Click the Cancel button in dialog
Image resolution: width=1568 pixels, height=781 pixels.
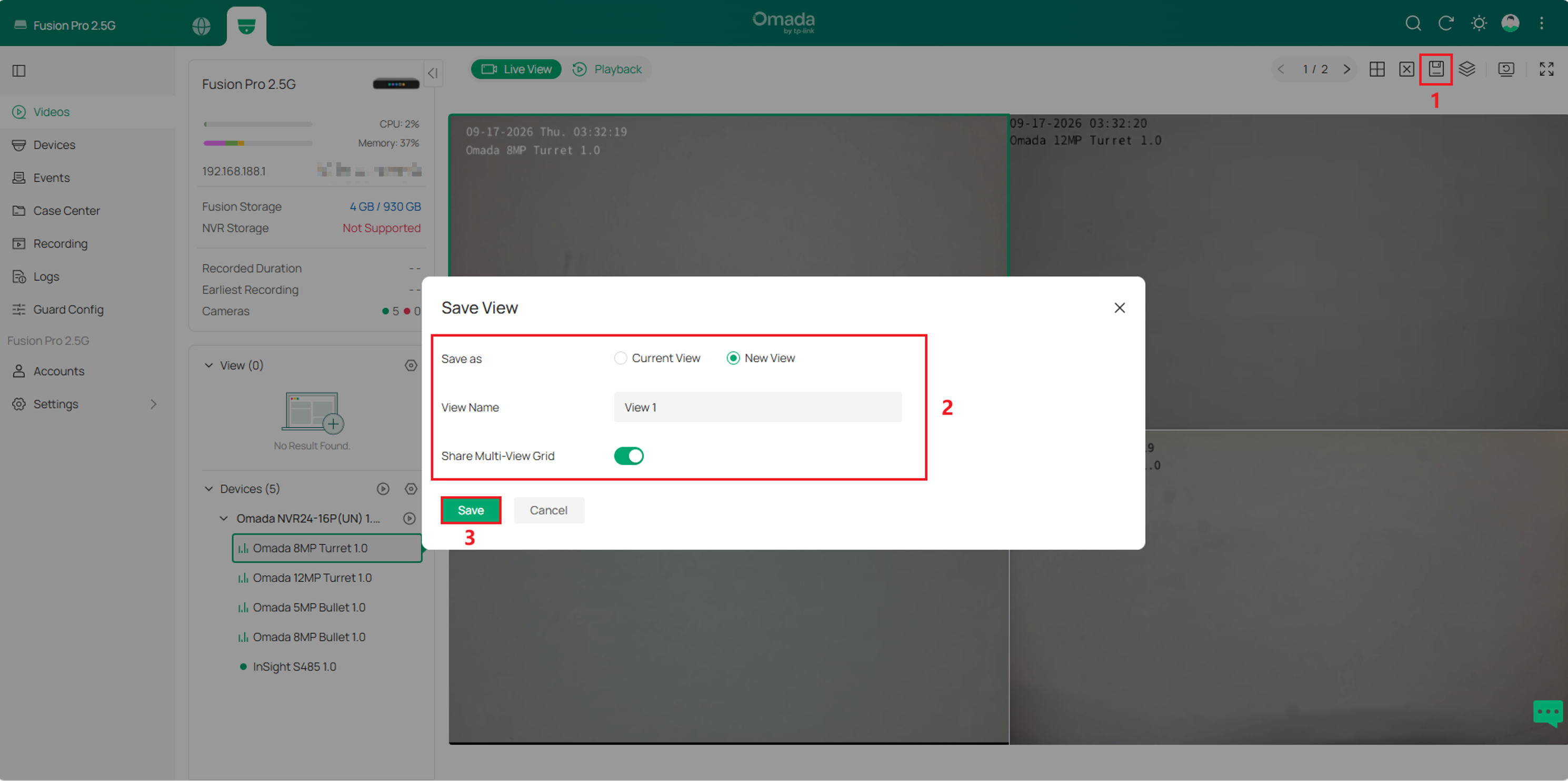(x=548, y=510)
